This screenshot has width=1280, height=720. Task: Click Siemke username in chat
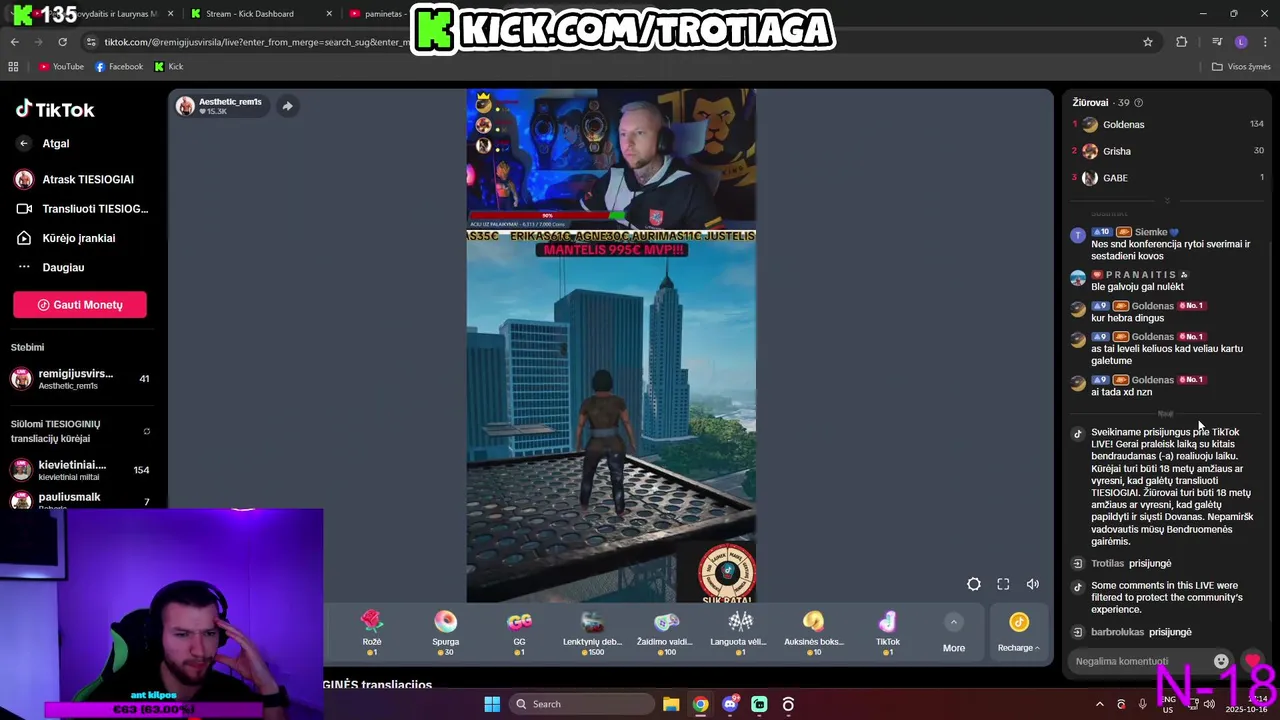[1151, 232]
